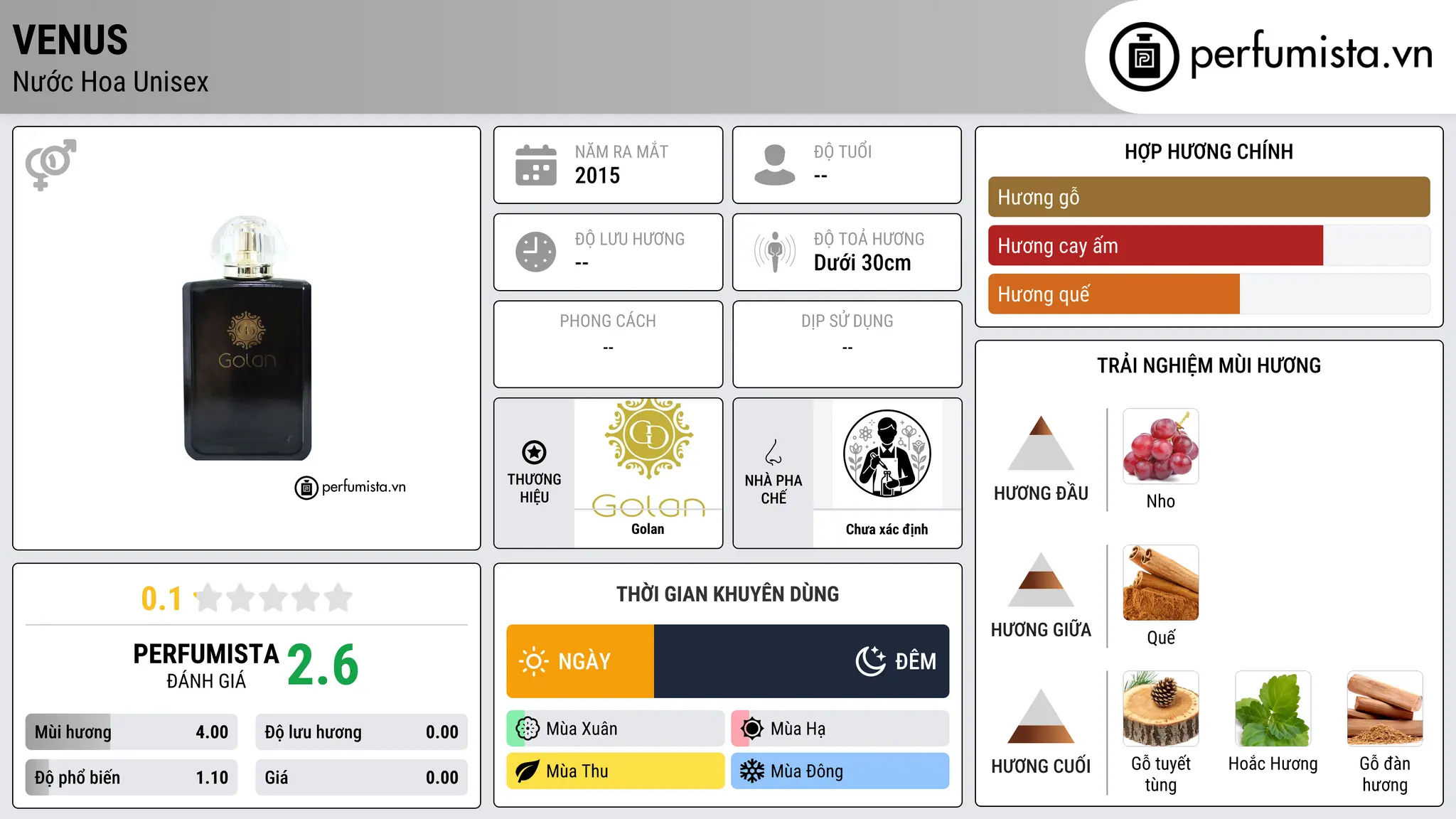Click the snowflake icon for Mùa Đông

(x=752, y=771)
